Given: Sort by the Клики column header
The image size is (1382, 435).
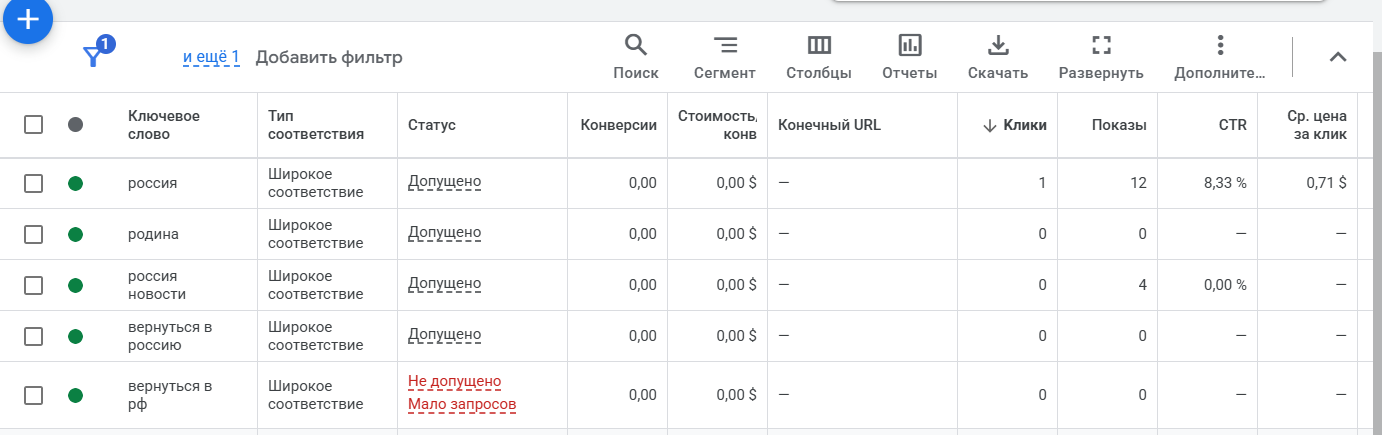Looking at the screenshot, I should coord(1015,125).
